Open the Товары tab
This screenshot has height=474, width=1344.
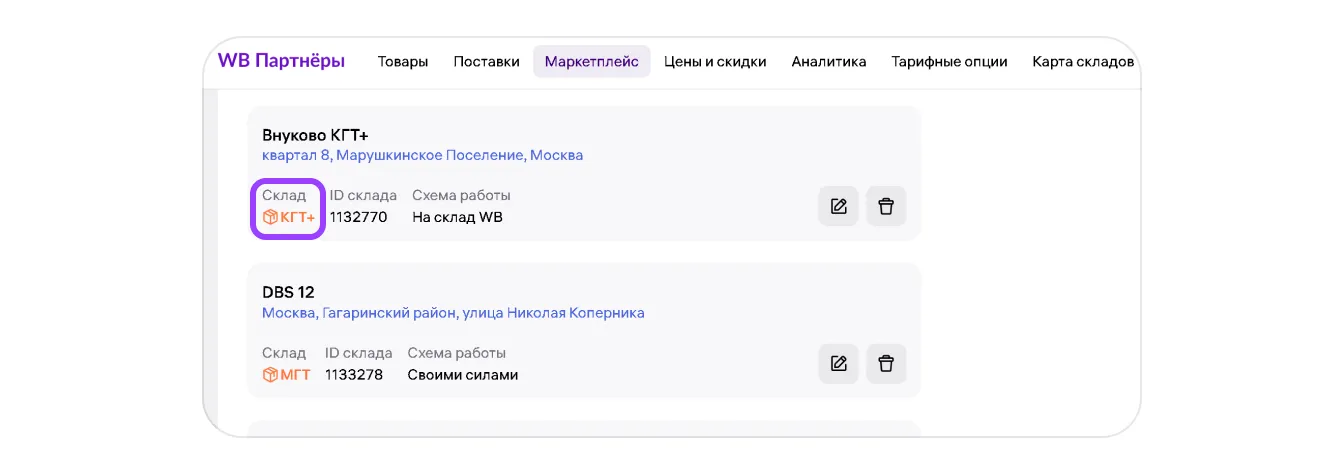pos(403,62)
